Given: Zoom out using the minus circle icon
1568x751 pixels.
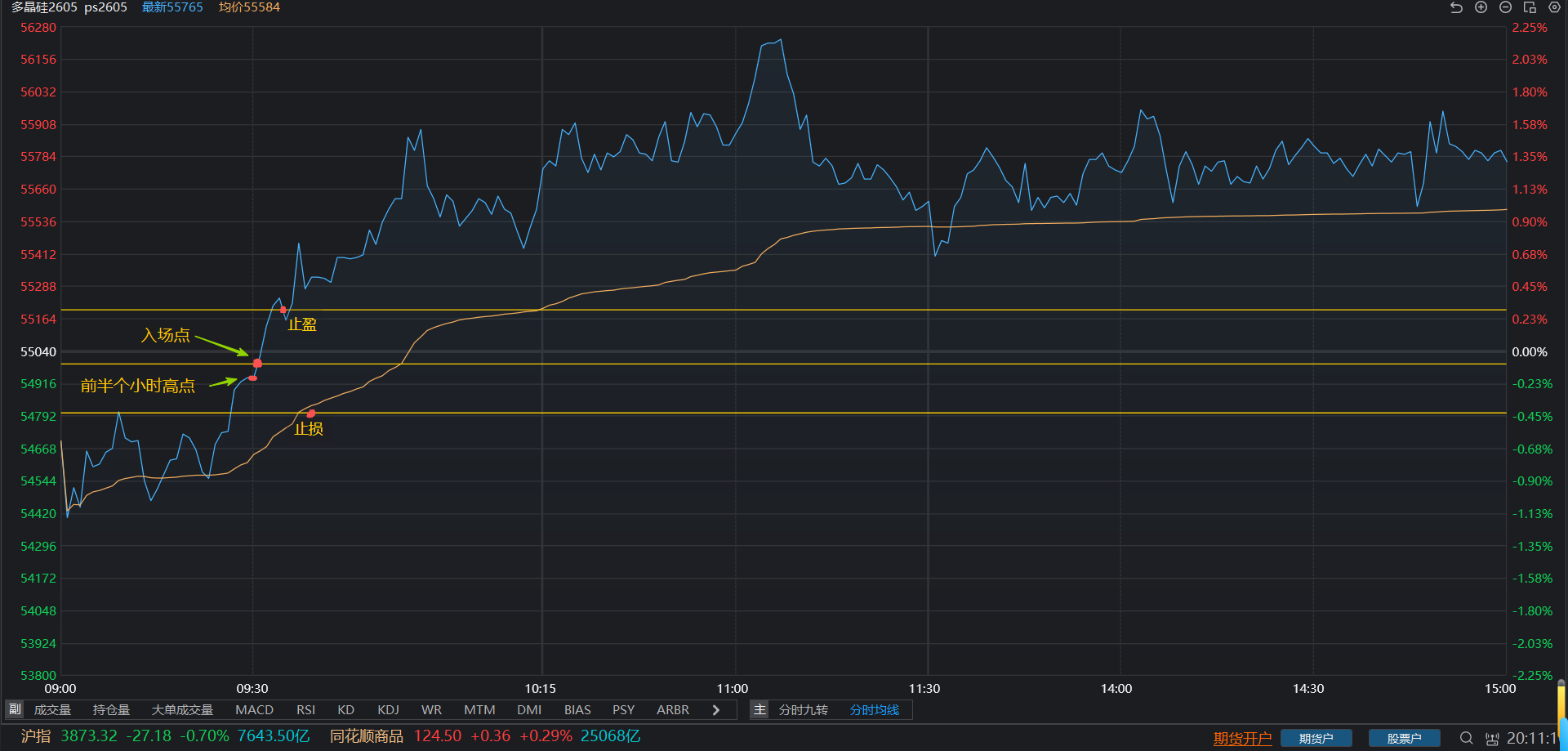Looking at the screenshot, I should 1505,7.
